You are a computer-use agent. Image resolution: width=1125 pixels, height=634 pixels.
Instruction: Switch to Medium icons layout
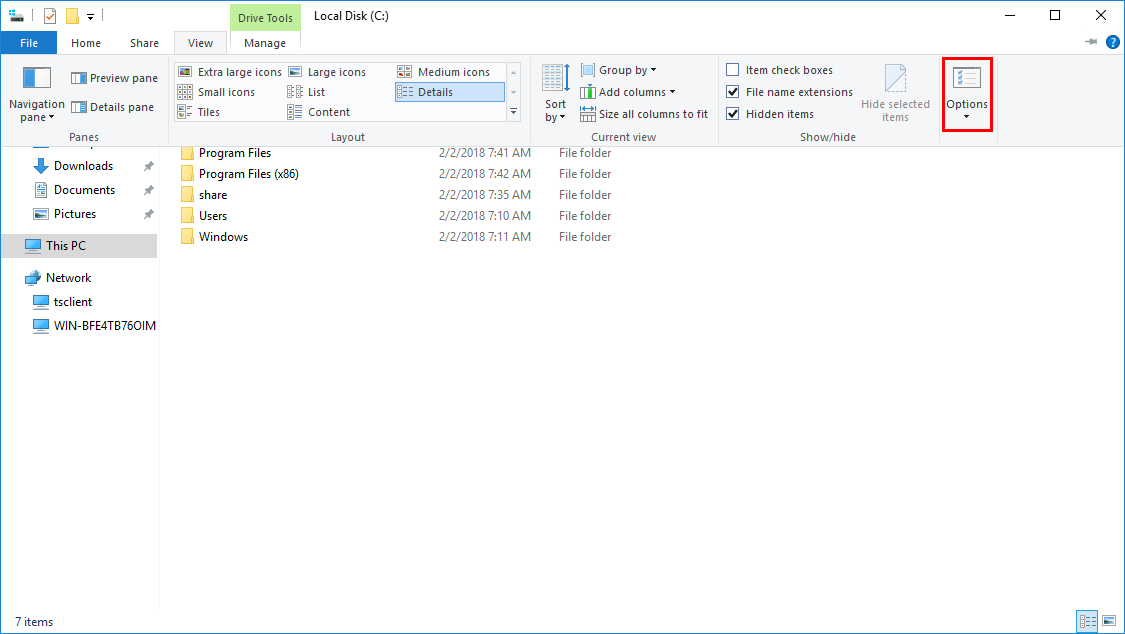tap(443, 72)
